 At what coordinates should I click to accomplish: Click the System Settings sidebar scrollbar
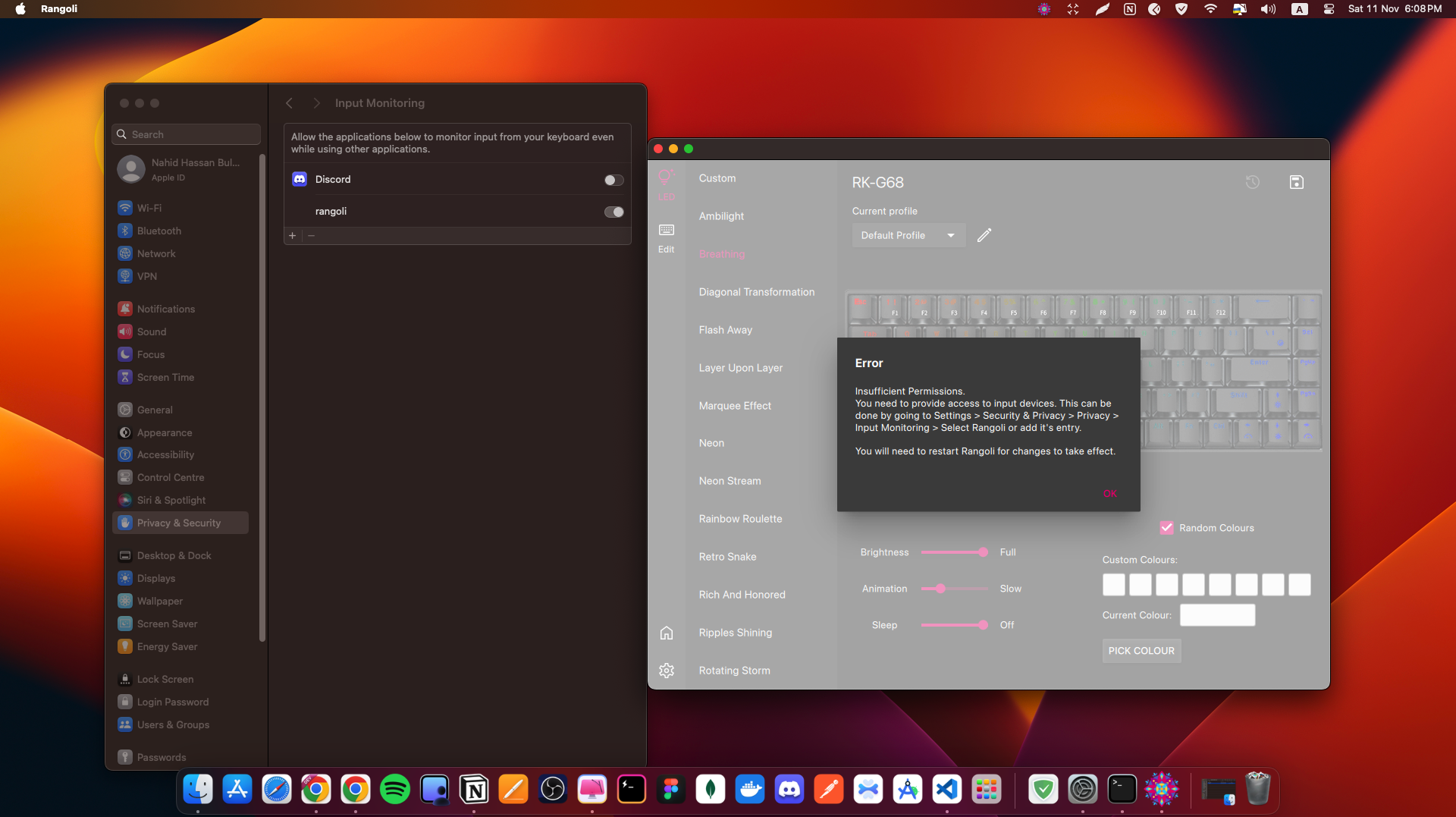pos(262,398)
